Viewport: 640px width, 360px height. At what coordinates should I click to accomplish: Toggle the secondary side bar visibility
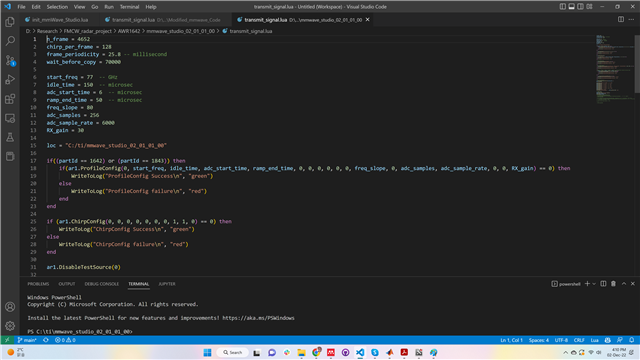coord(580,7)
